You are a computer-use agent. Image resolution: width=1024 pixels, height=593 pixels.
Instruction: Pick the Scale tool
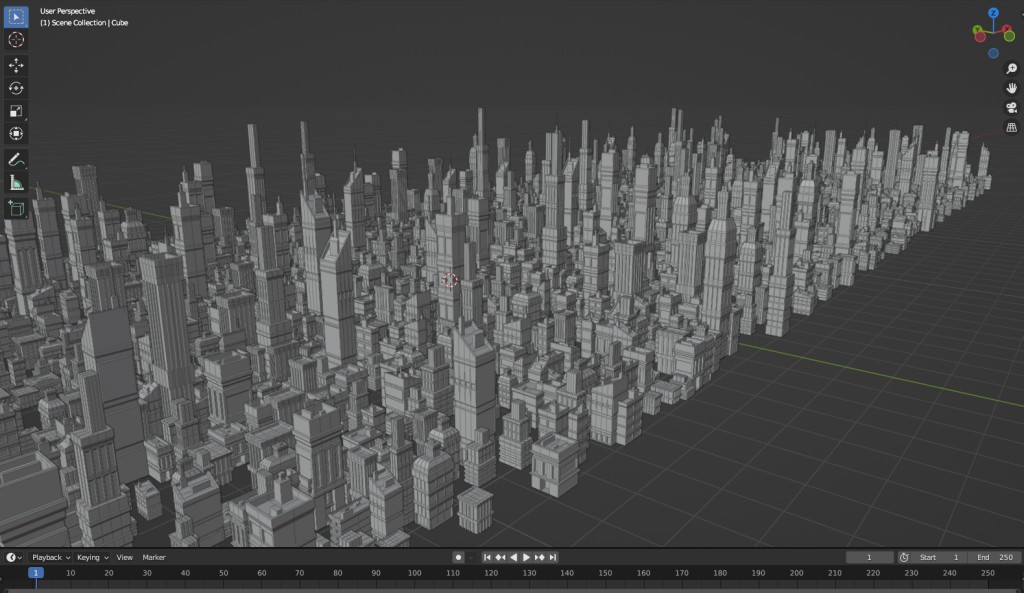tap(16, 111)
